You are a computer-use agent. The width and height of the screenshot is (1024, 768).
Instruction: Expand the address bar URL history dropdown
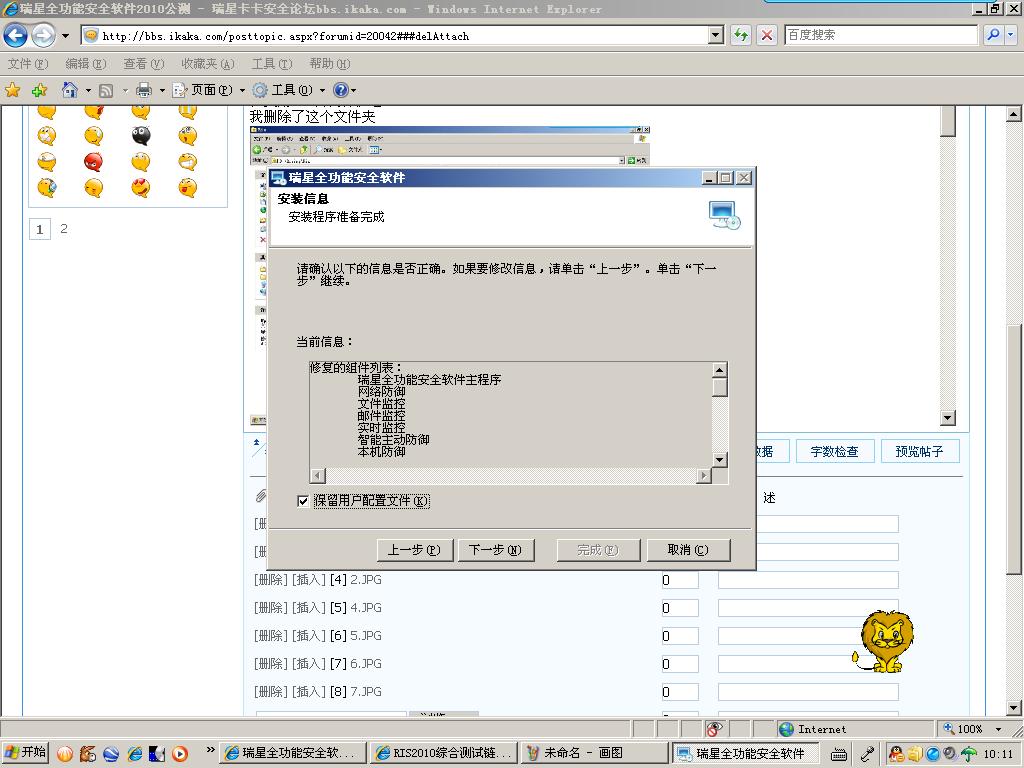pos(716,36)
